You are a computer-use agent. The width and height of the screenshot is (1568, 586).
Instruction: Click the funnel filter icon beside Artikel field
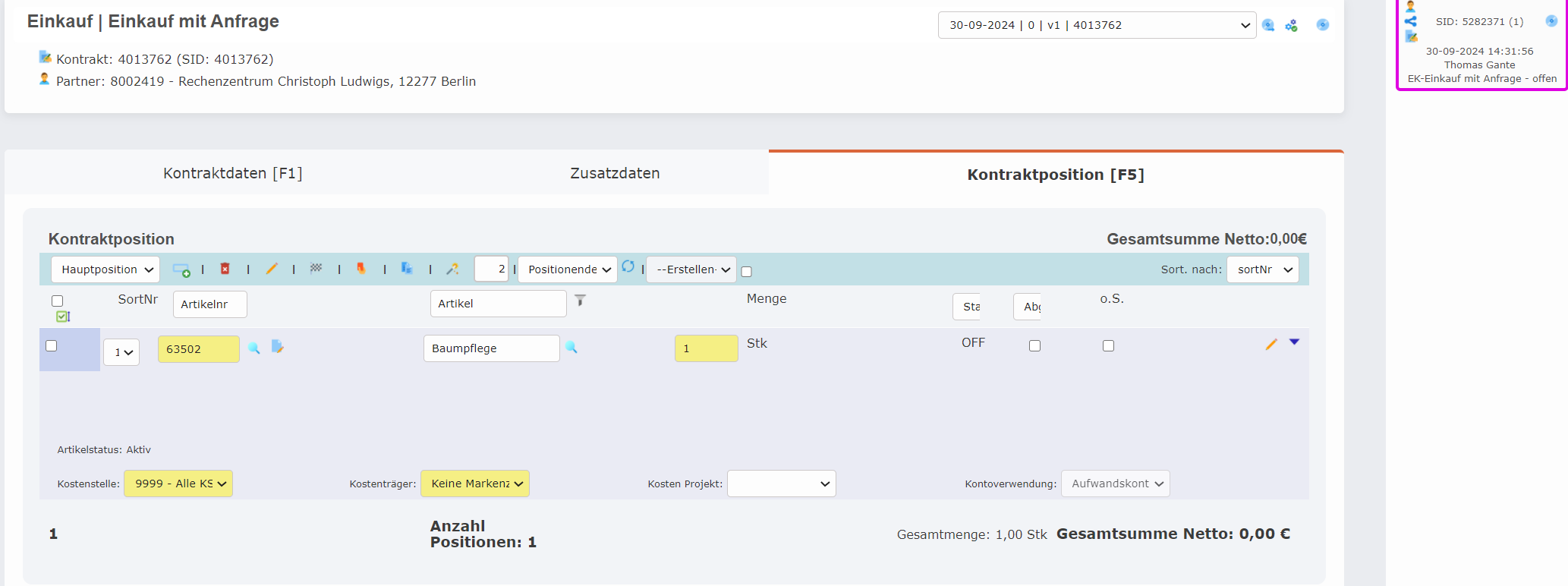click(x=580, y=301)
